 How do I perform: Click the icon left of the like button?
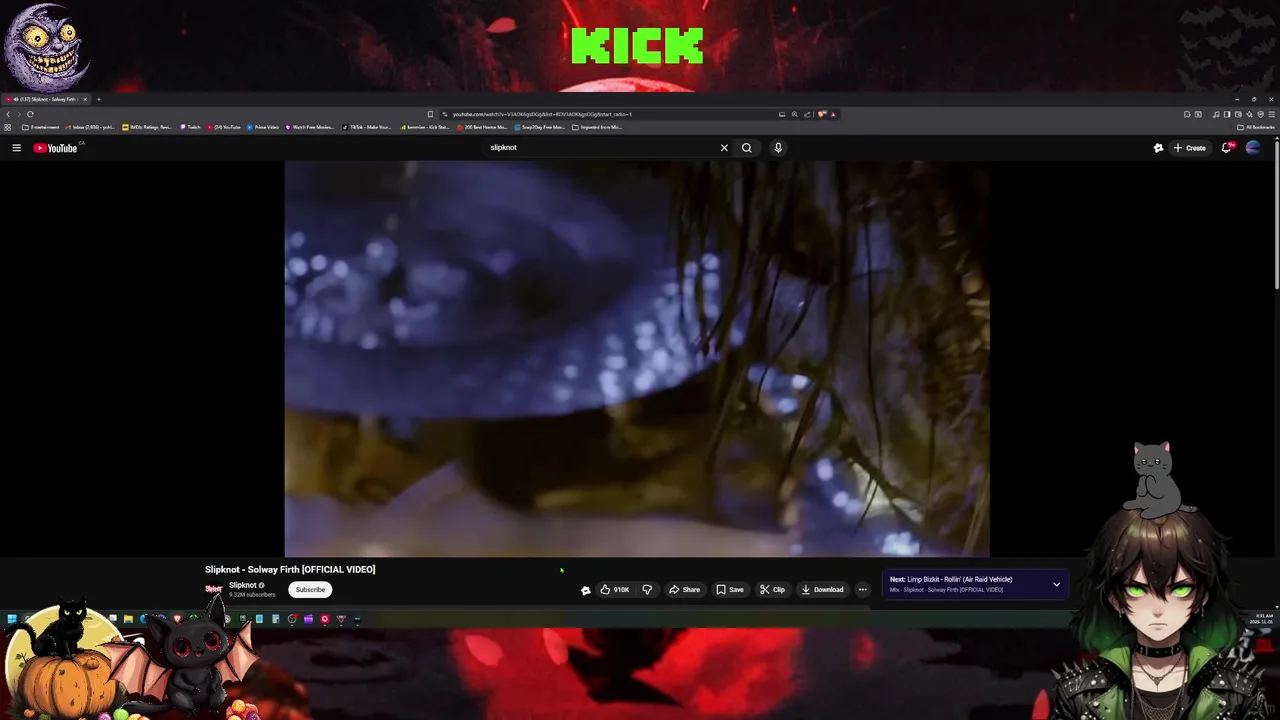coord(585,590)
